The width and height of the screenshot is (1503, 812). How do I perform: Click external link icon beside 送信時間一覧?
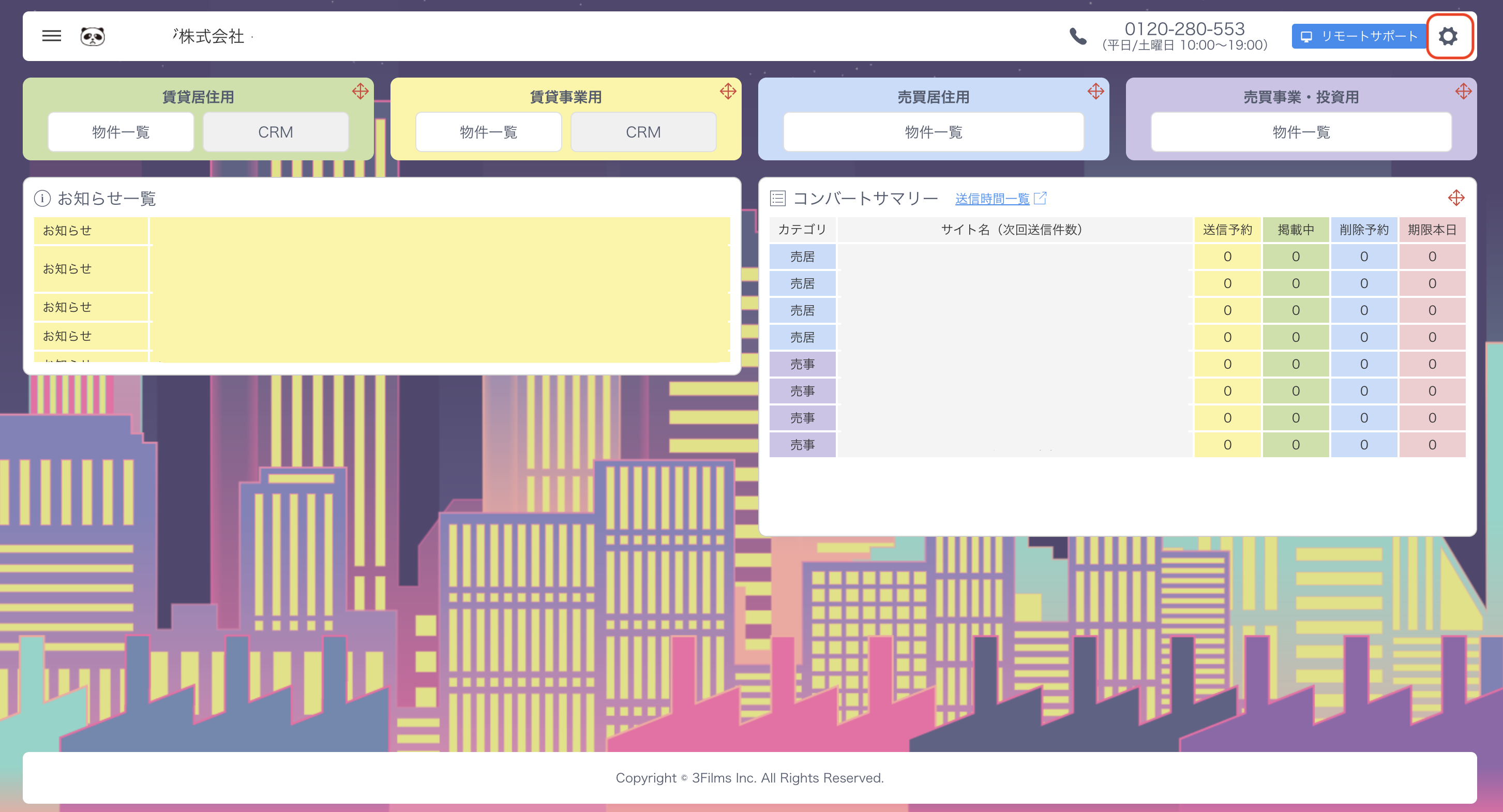(x=1040, y=198)
